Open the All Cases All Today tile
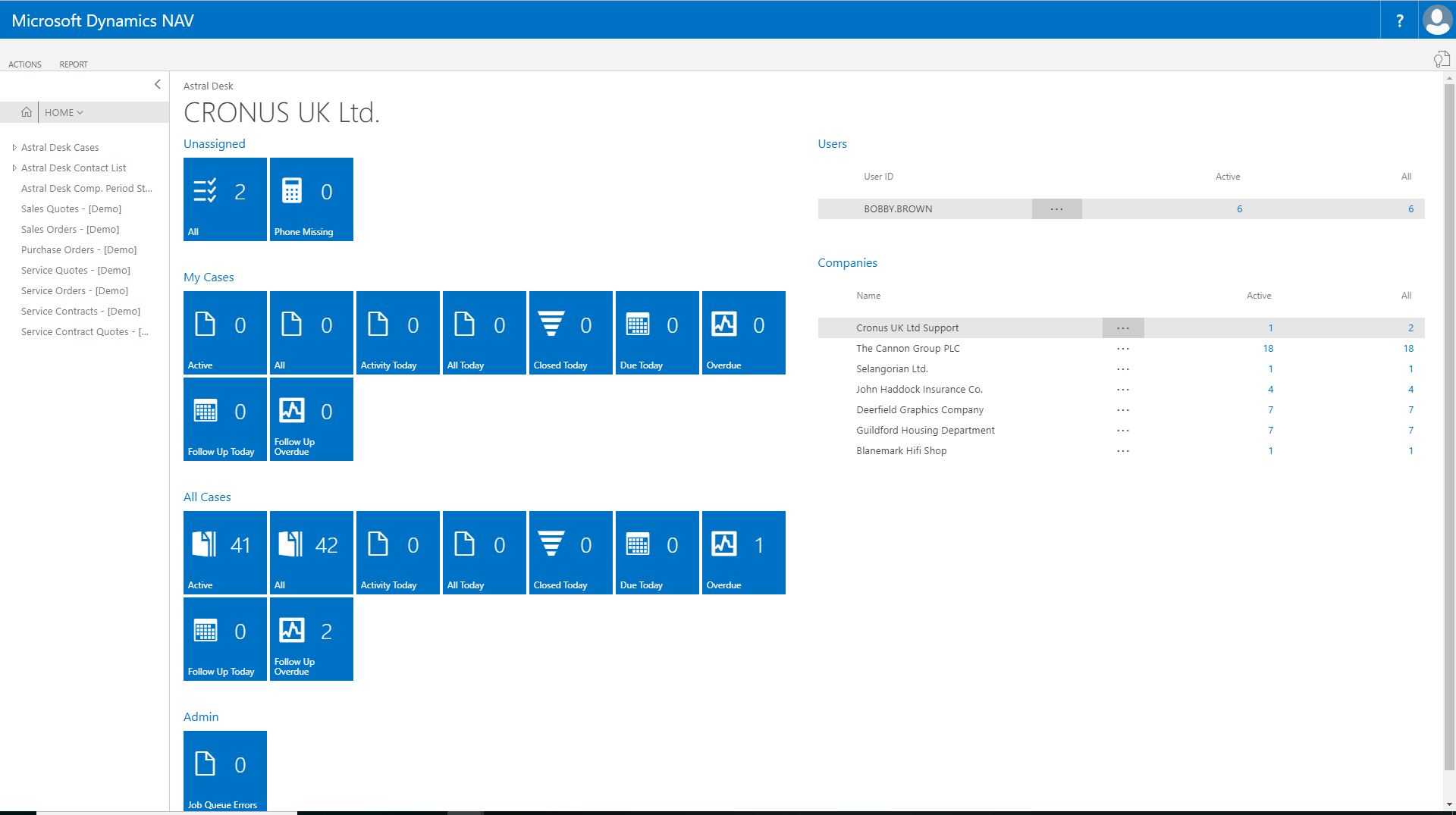 tap(485, 553)
